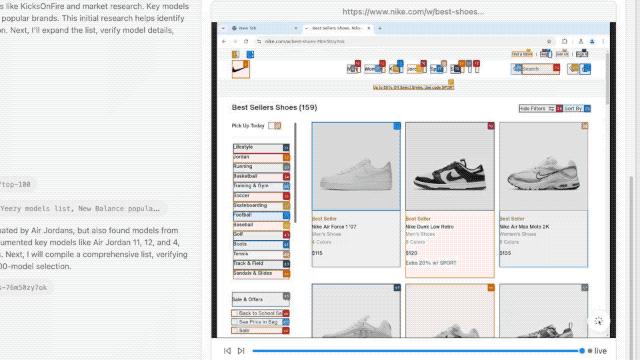Image resolution: width=640 pixels, height=360 pixels.
Task: Open the Chrome three-dot menu
Action: pos(603,41)
